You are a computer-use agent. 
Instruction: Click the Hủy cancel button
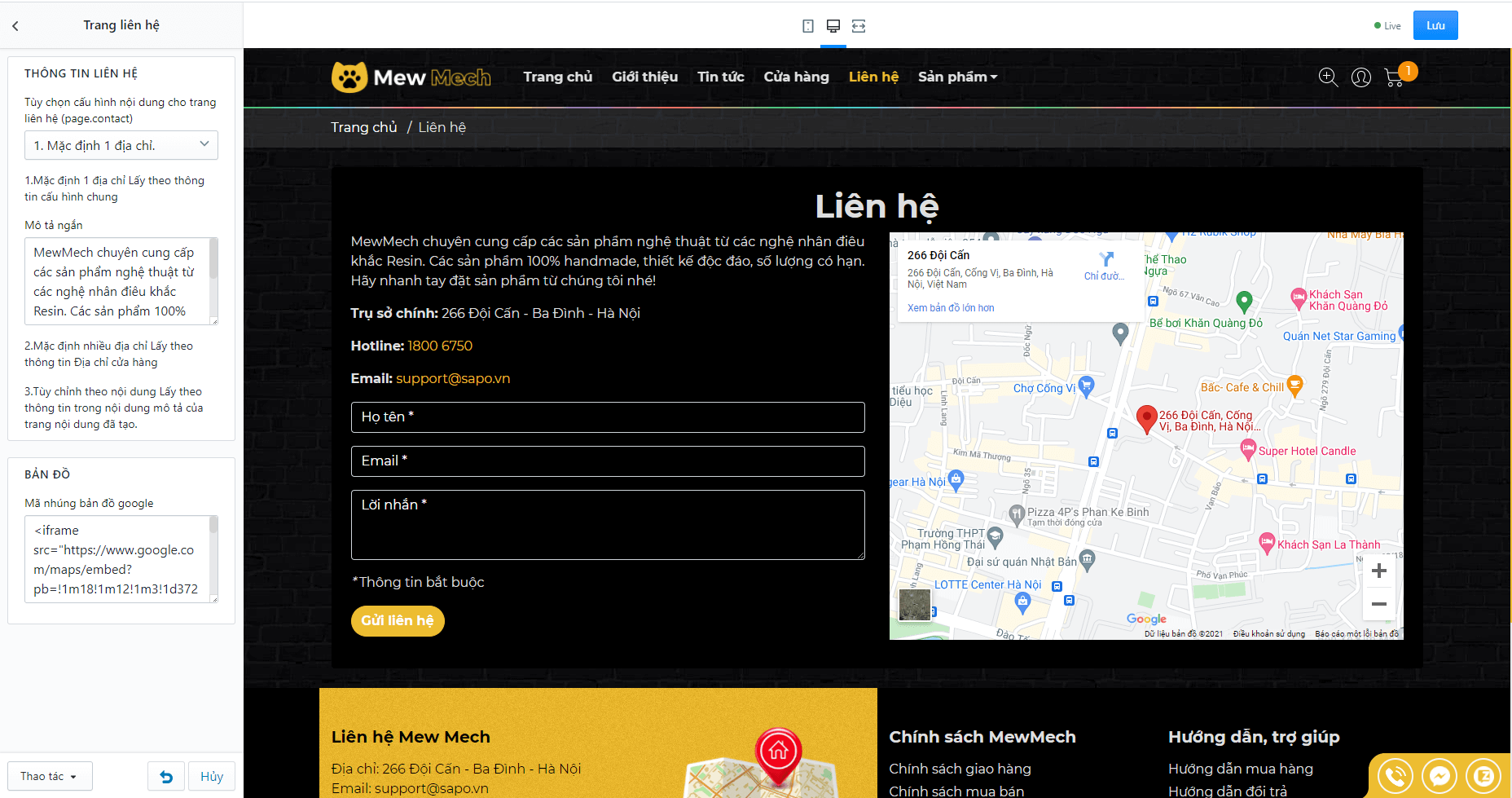(212, 776)
